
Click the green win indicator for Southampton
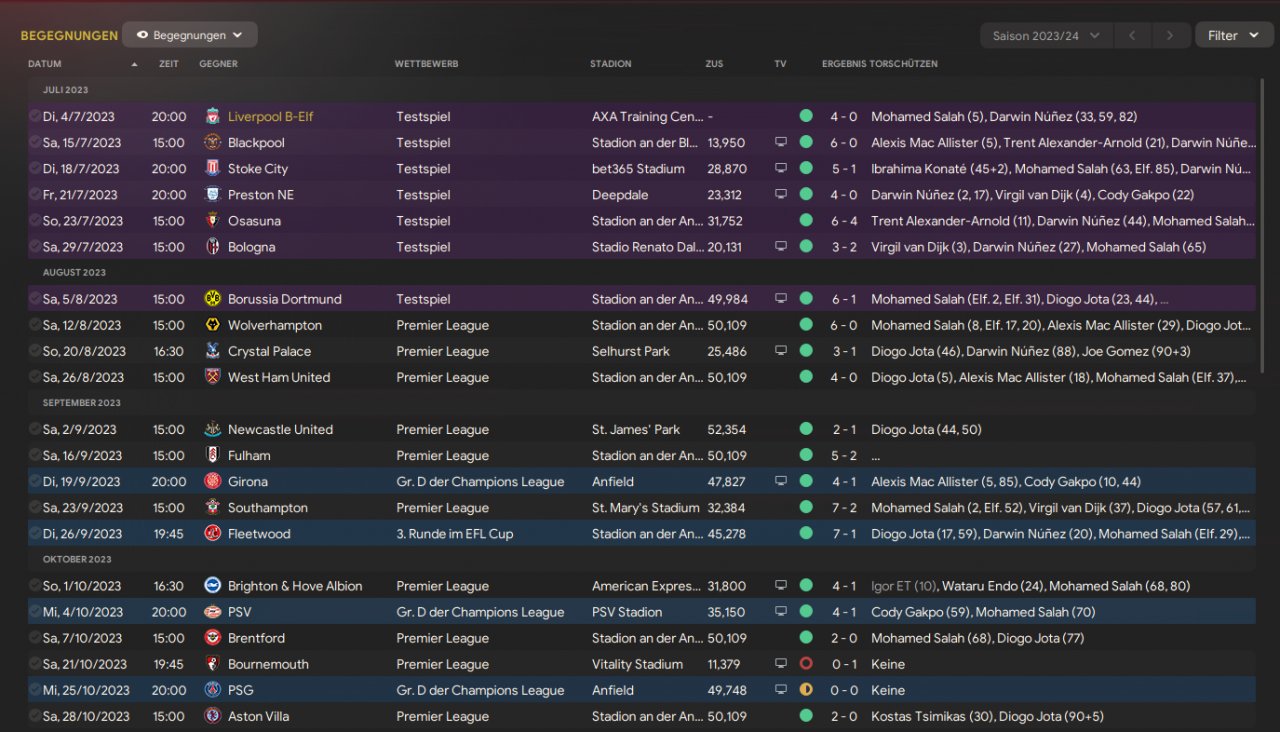click(x=806, y=507)
